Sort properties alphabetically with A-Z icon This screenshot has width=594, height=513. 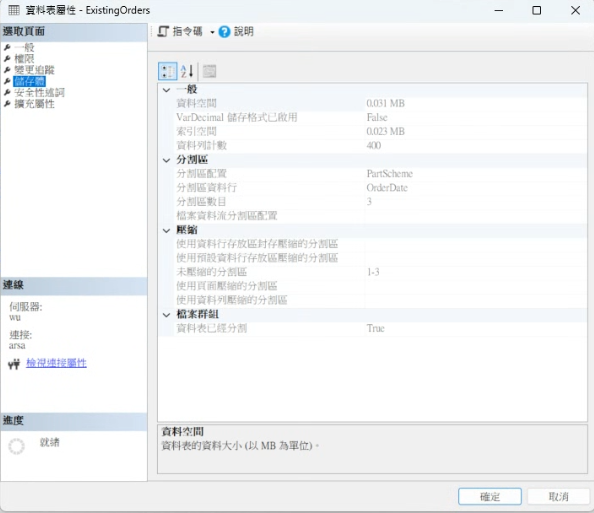pyautogui.click(x=187, y=71)
